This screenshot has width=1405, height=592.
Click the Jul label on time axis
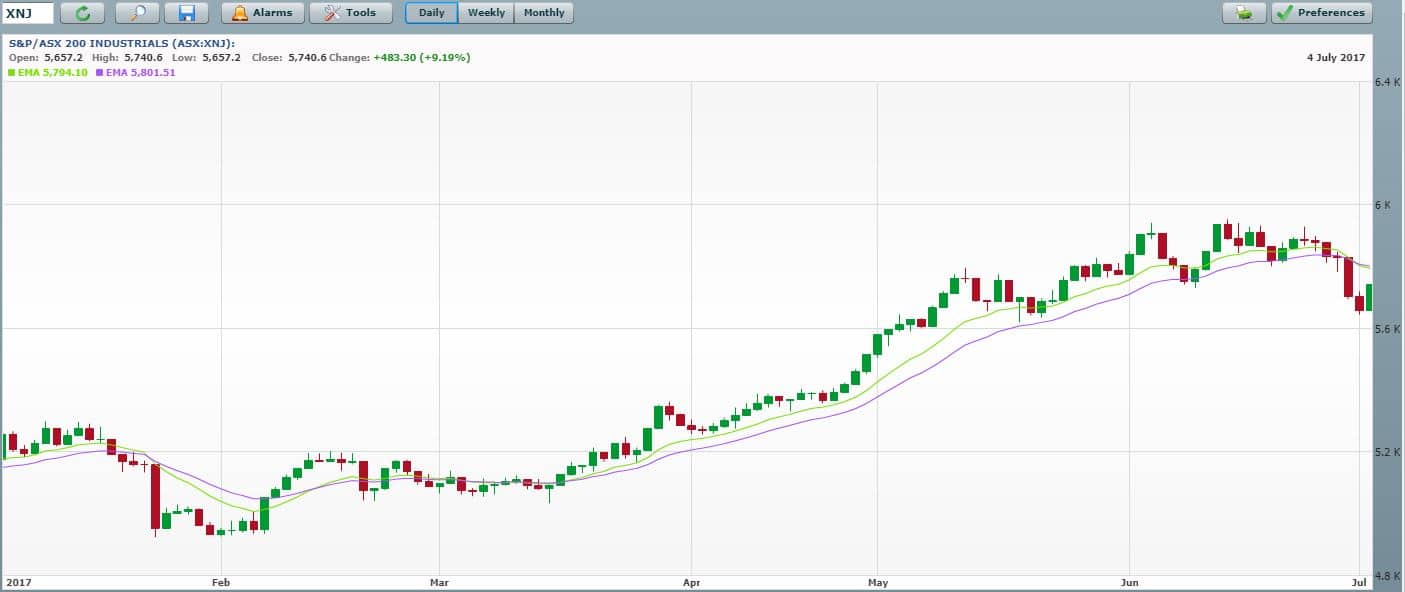(x=1361, y=580)
